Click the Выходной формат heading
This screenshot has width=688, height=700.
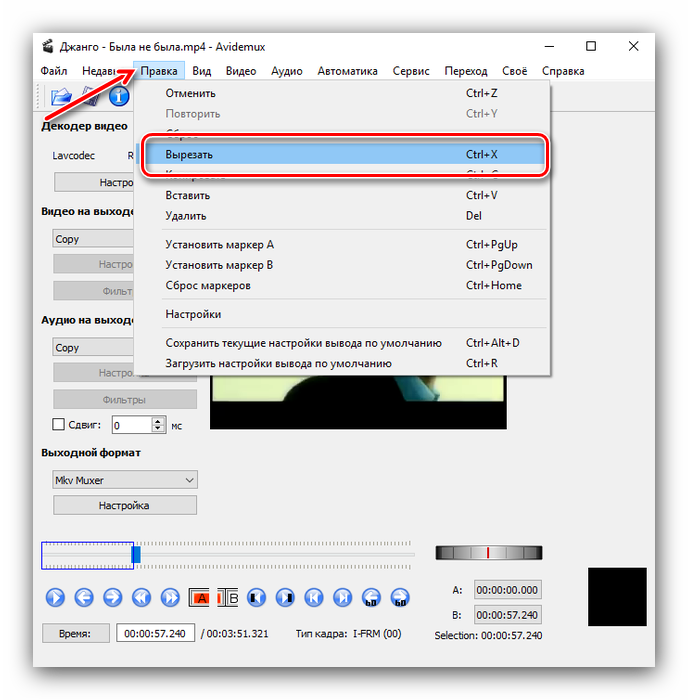click(91, 453)
